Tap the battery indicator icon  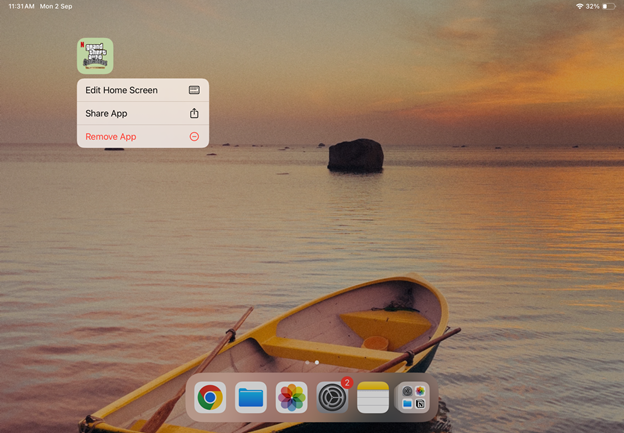(x=609, y=6)
